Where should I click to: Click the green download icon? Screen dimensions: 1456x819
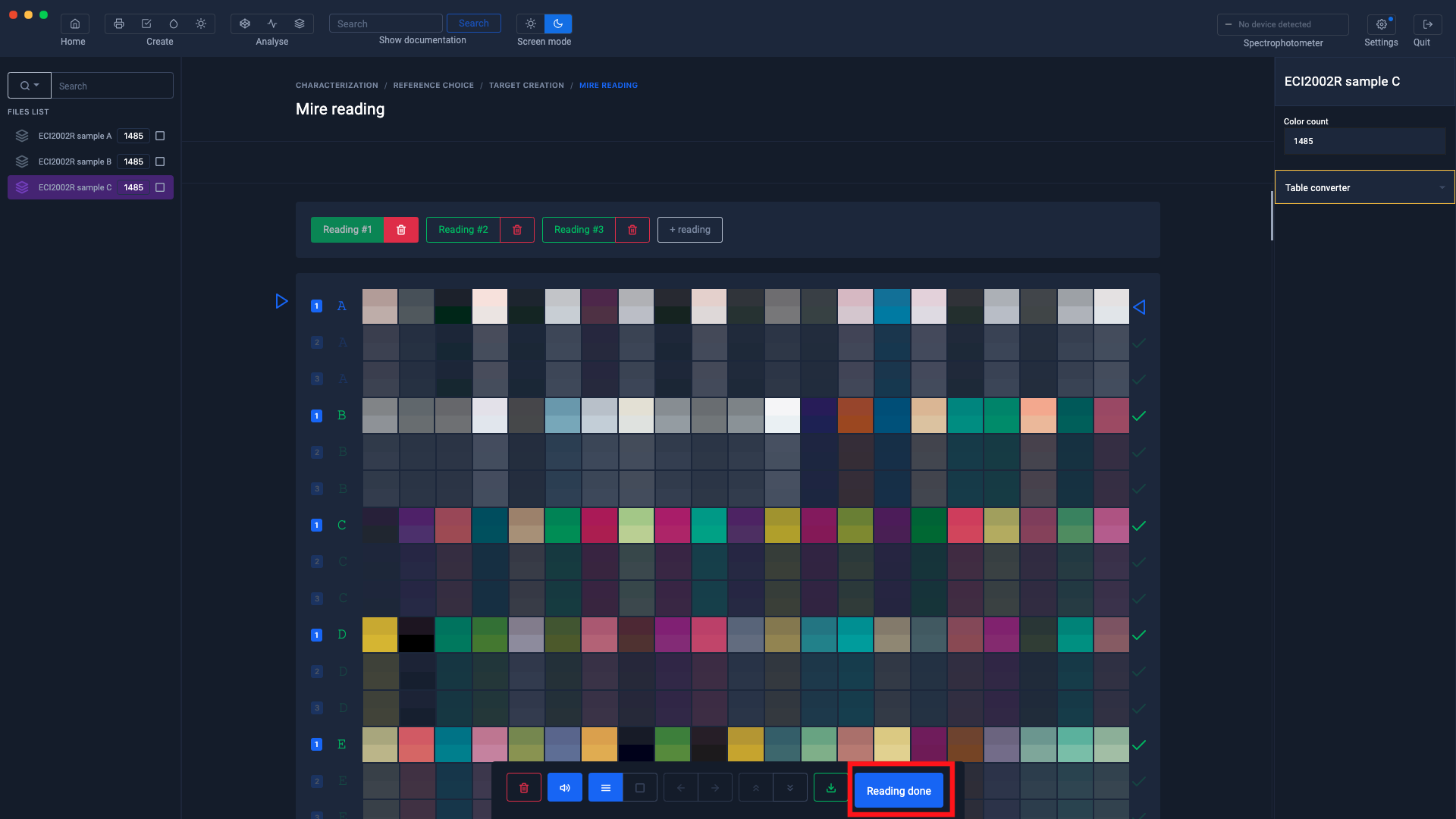pyautogui.click(x=831, y=788)
